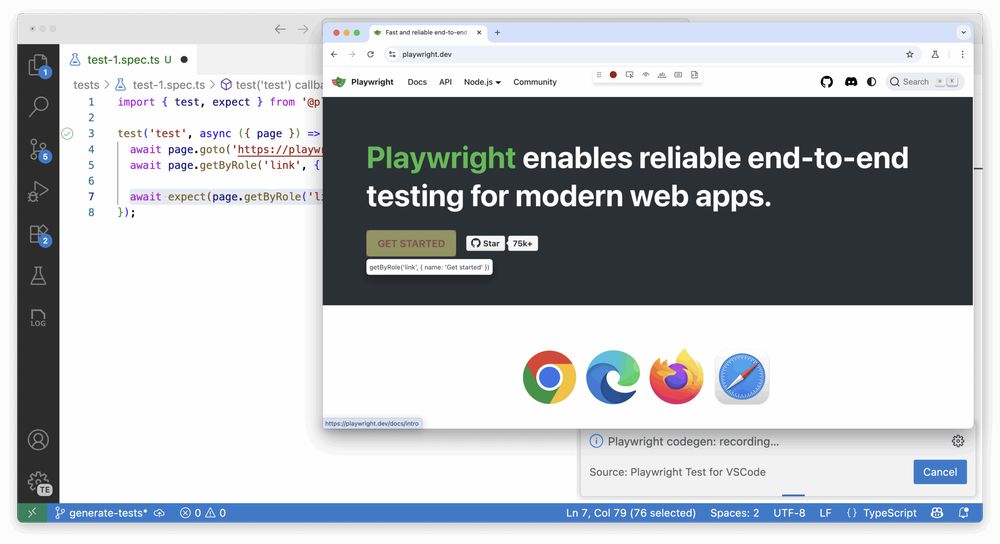Click the test-1.spec.ts breadcrumb
Viewport: 1000px width, 544px height.
click(x=160, y=85)
